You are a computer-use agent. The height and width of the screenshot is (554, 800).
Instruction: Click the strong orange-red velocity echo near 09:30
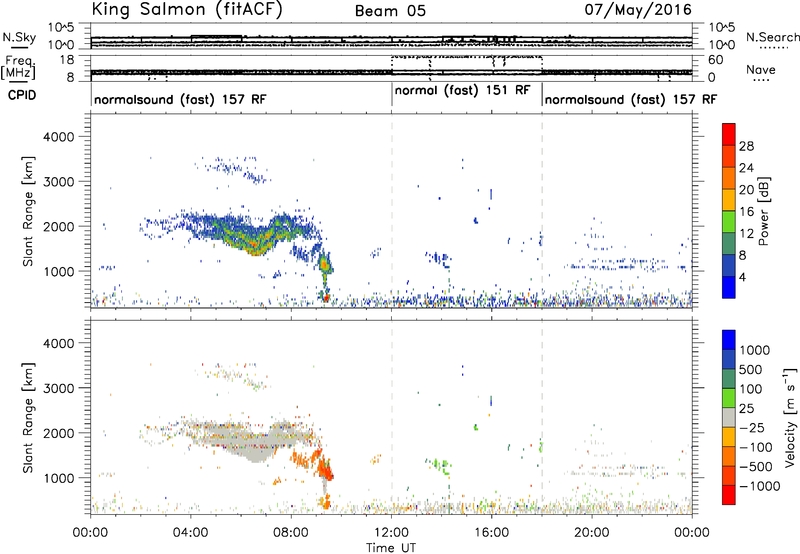click(325, 468)
